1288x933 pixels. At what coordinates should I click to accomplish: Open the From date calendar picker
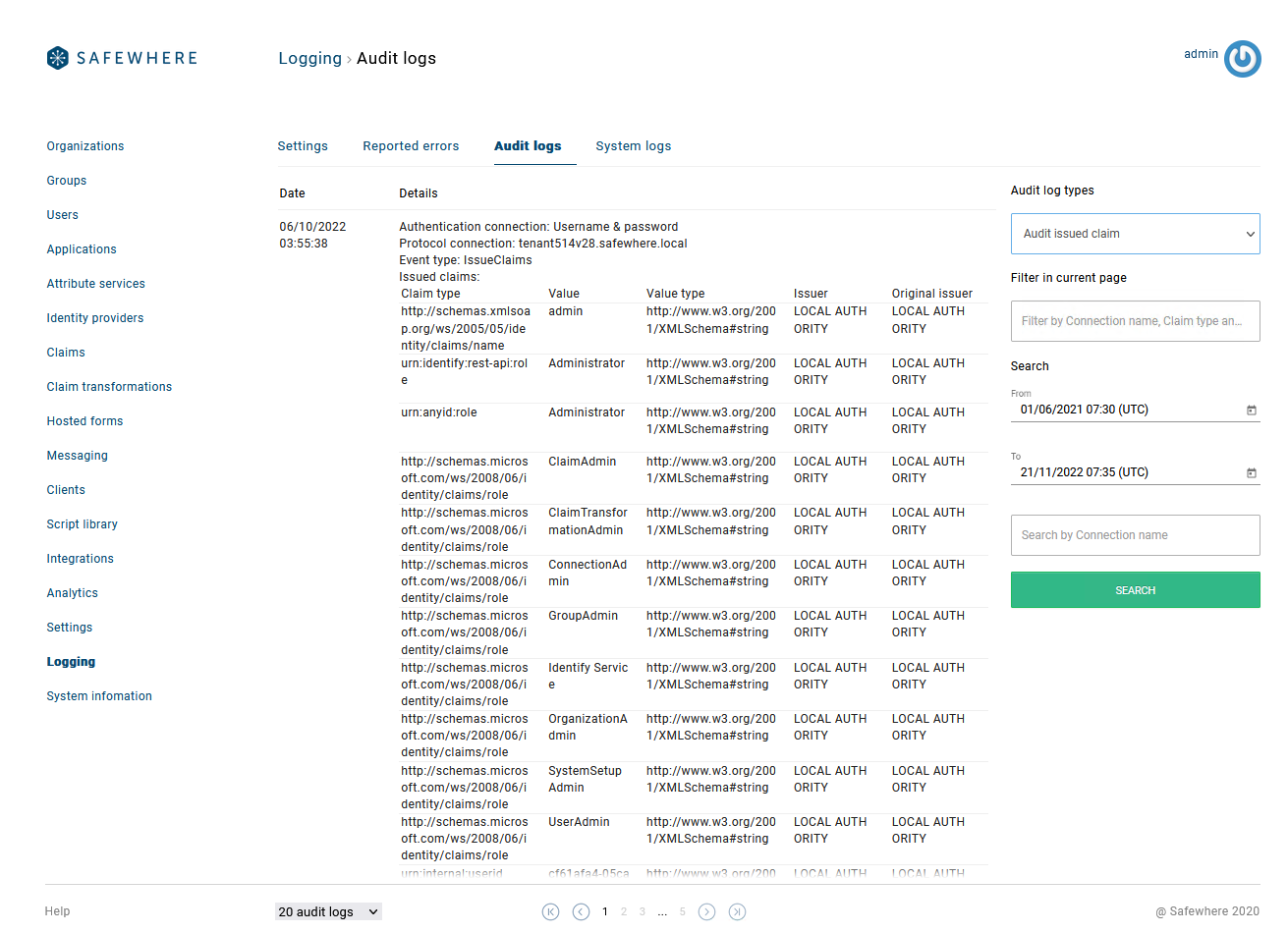click(1251, 411)
